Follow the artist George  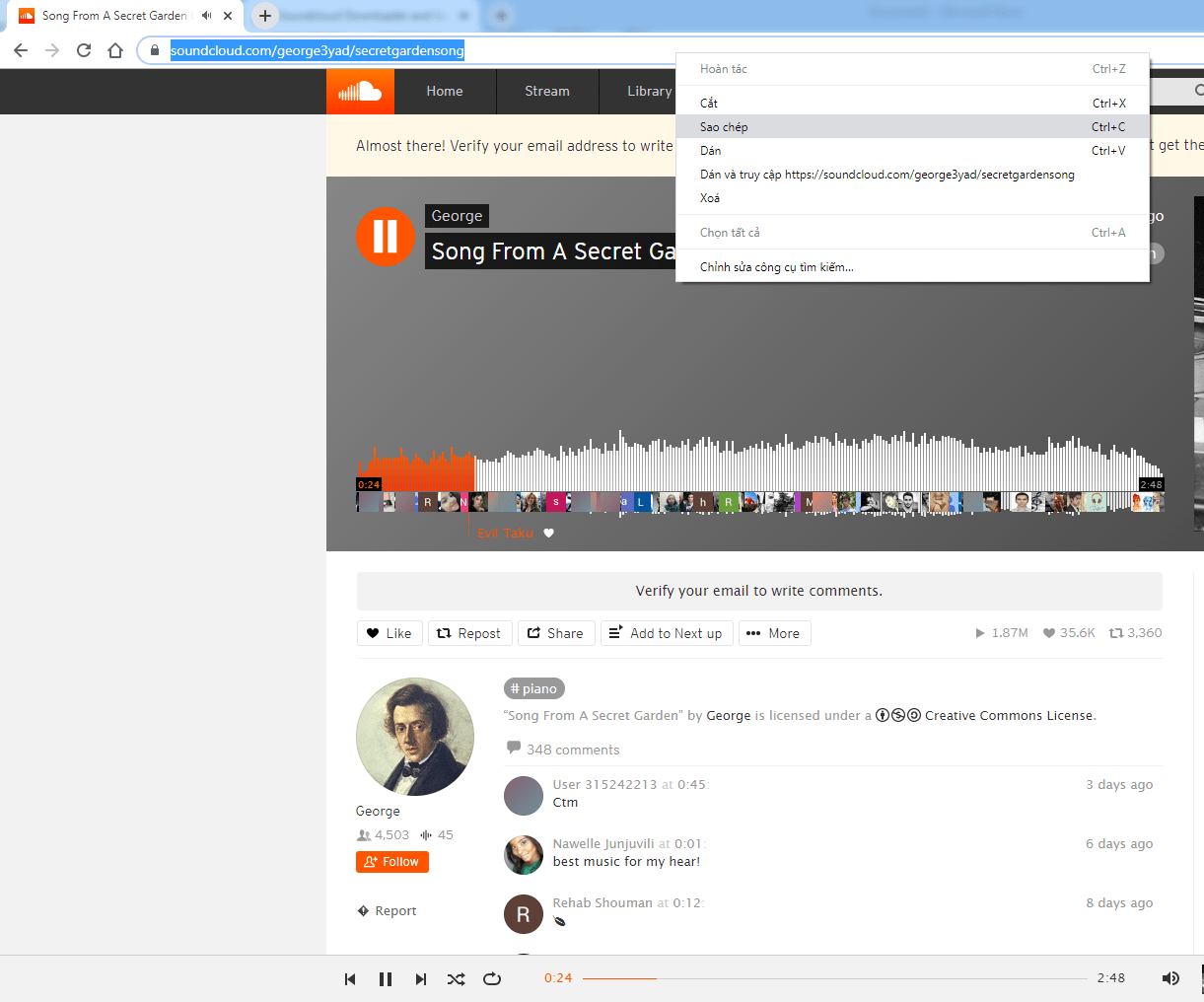[392, 862]
